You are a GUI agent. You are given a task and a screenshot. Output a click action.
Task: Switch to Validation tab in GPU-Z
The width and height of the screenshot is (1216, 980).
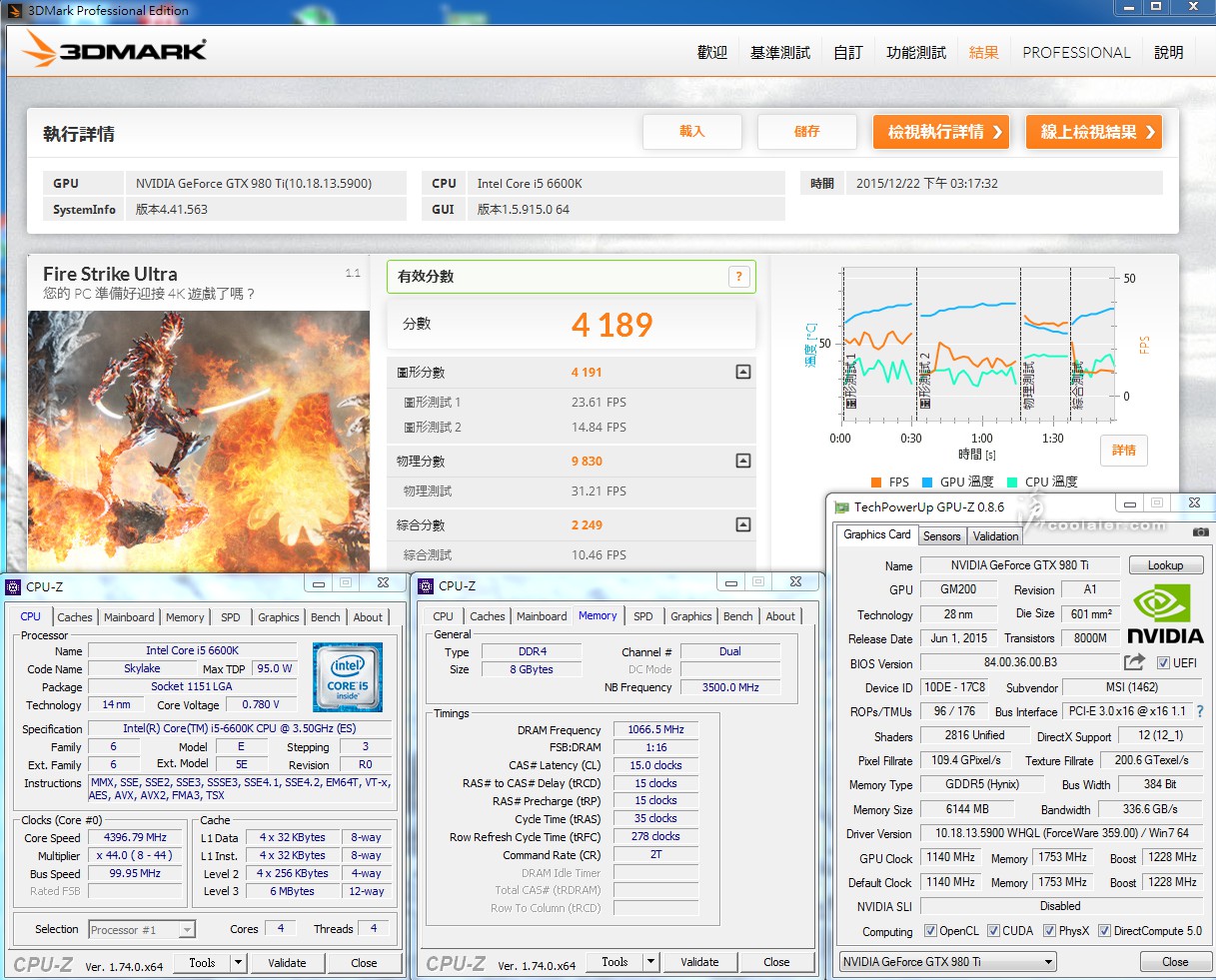[x=995, y=536]
